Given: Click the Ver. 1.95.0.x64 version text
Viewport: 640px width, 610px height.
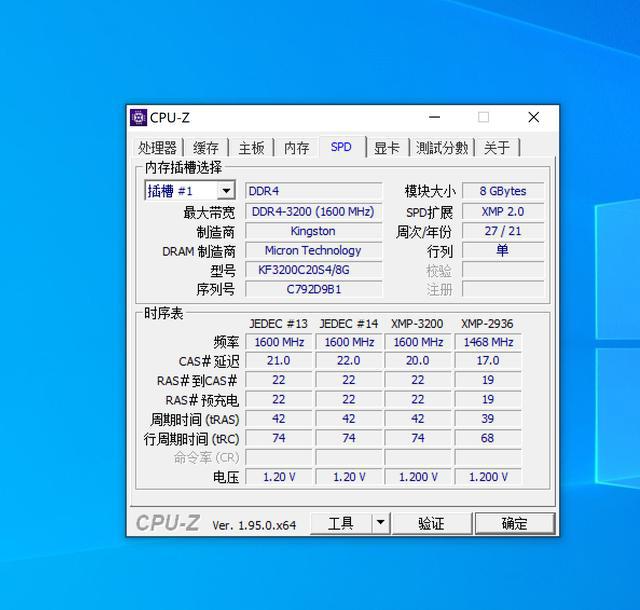Looking at the screenshot, I should coord(254,525).
